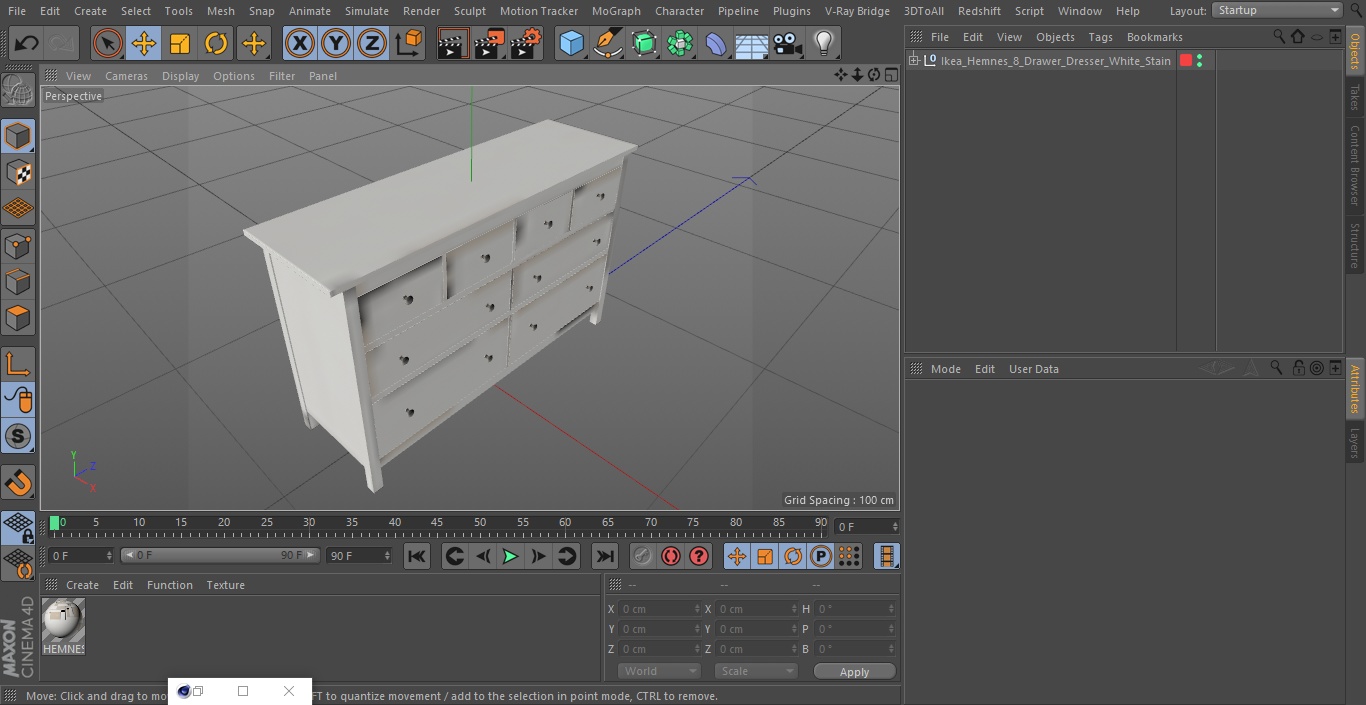Add an Array modeling object

(x=680, y=43)
